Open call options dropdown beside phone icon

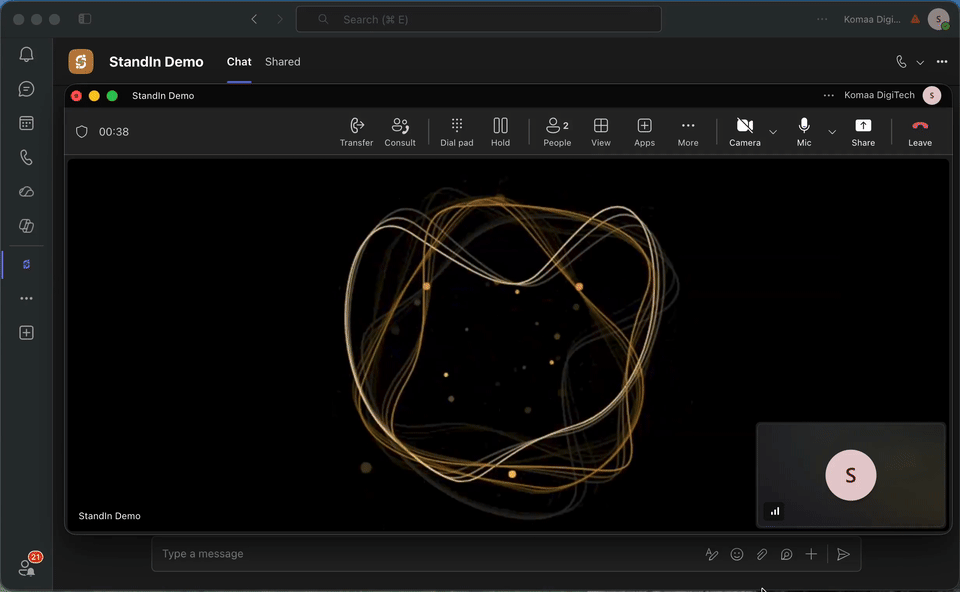(x=920, y=62)
